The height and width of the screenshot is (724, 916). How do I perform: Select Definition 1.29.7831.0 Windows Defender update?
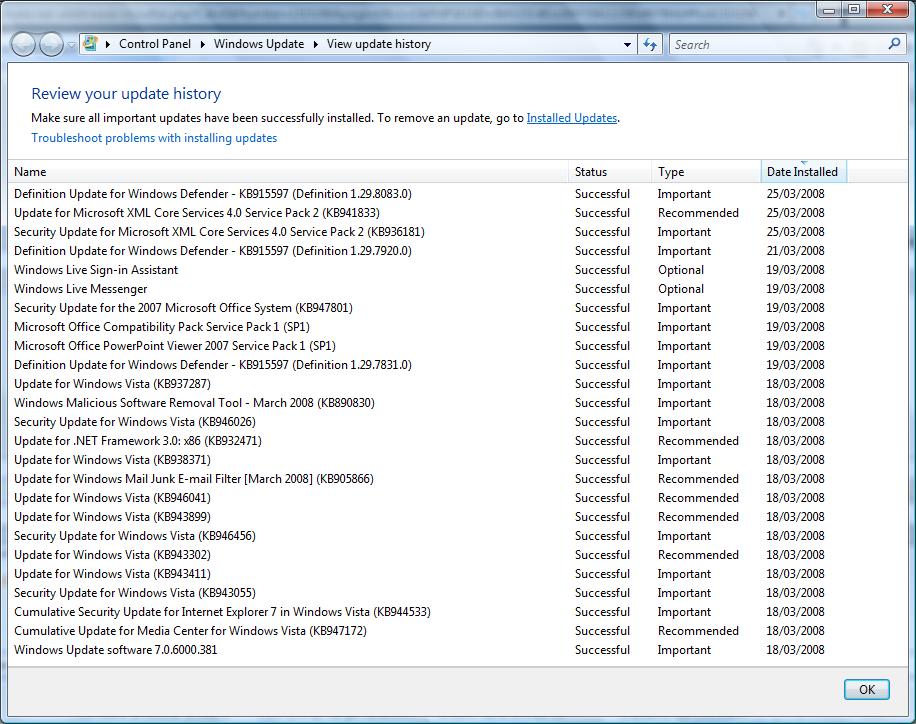(213, 365)
